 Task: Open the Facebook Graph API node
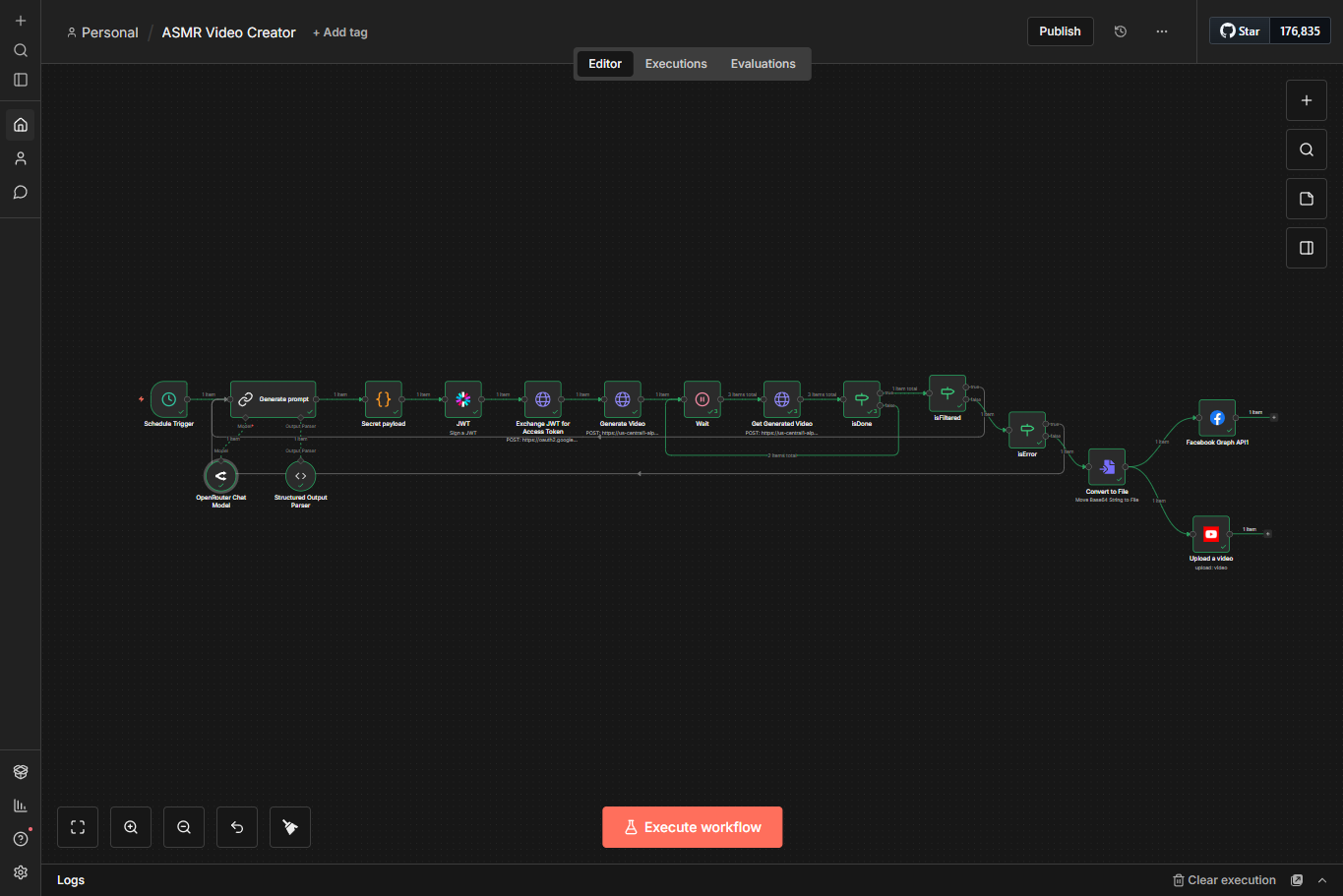point(1217,418)
